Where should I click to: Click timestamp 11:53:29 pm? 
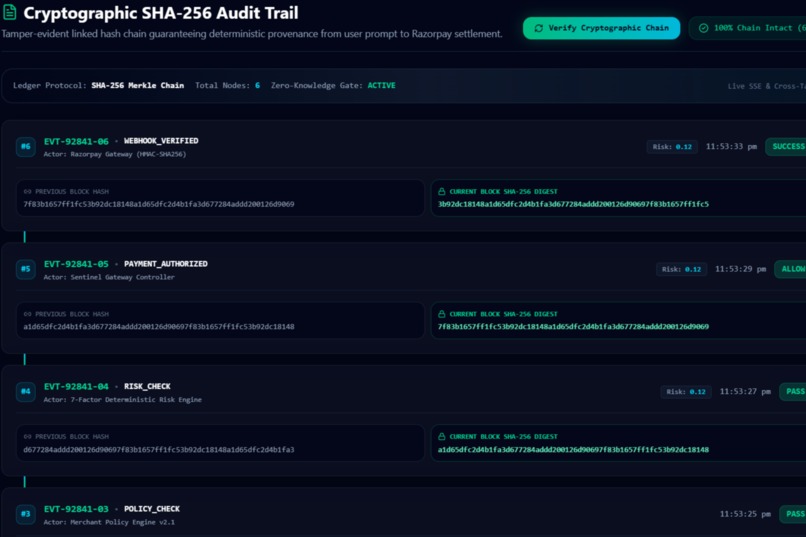point(740,269)
